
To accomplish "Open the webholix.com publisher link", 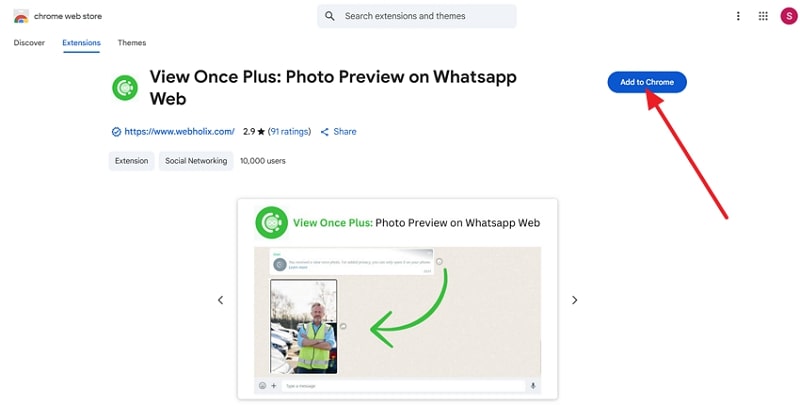I will tap(180, 132).
